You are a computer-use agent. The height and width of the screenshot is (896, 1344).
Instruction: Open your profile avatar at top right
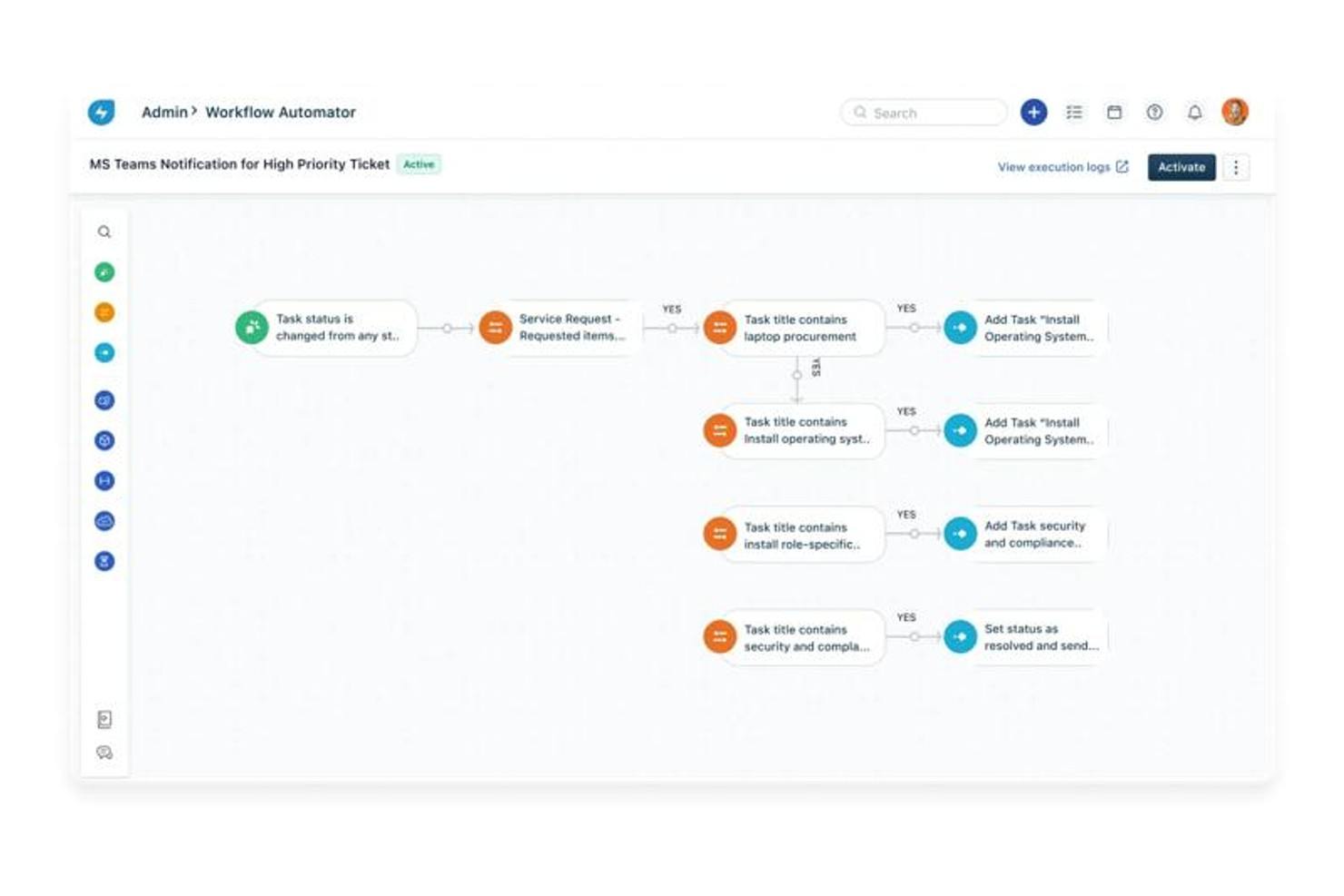click(x=1235, y=112)
